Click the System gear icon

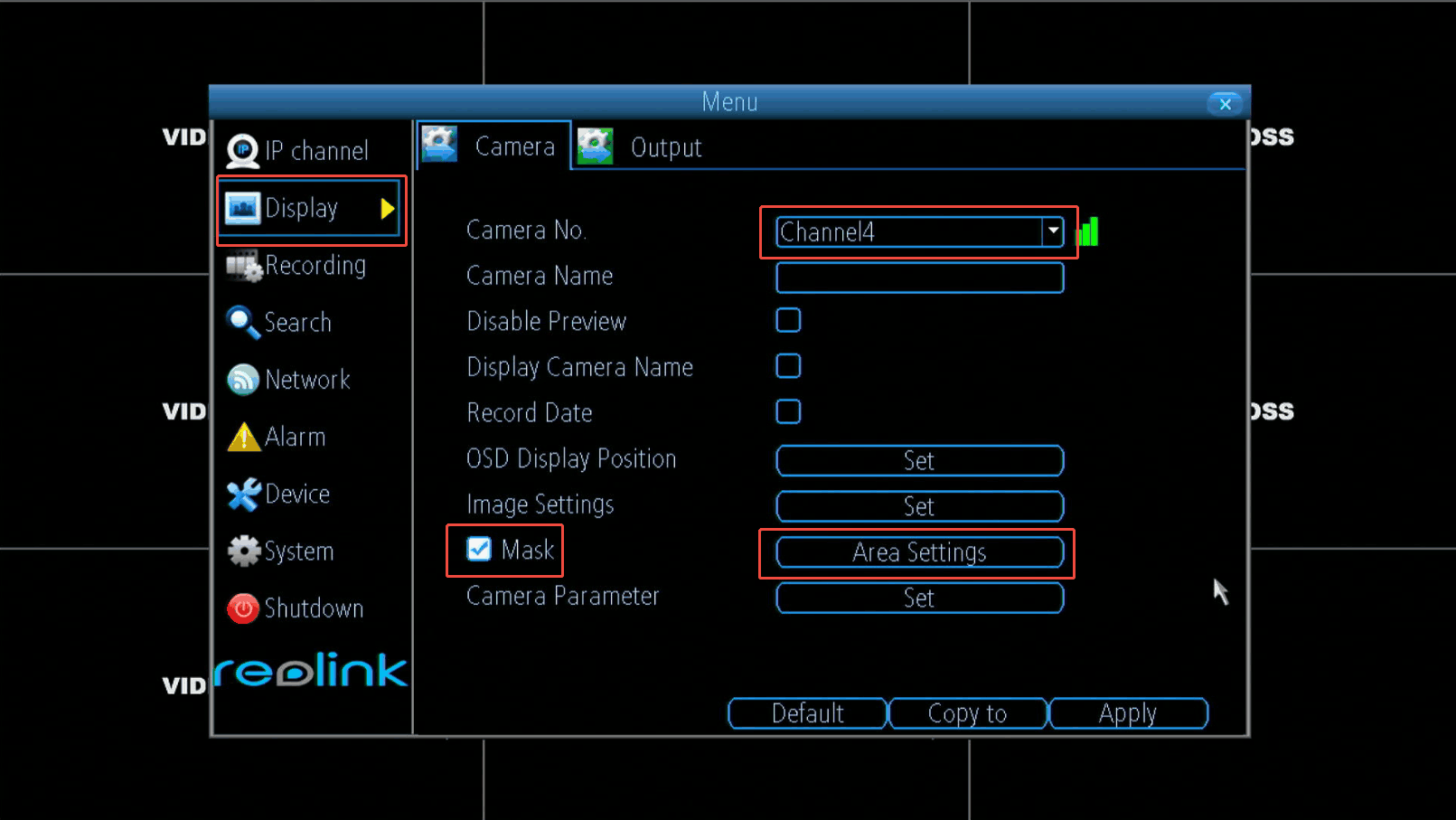click(x=243, y=551)
